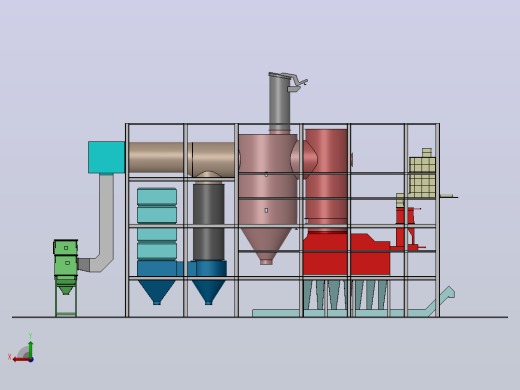Select the large red furnace block

(347, 255)
